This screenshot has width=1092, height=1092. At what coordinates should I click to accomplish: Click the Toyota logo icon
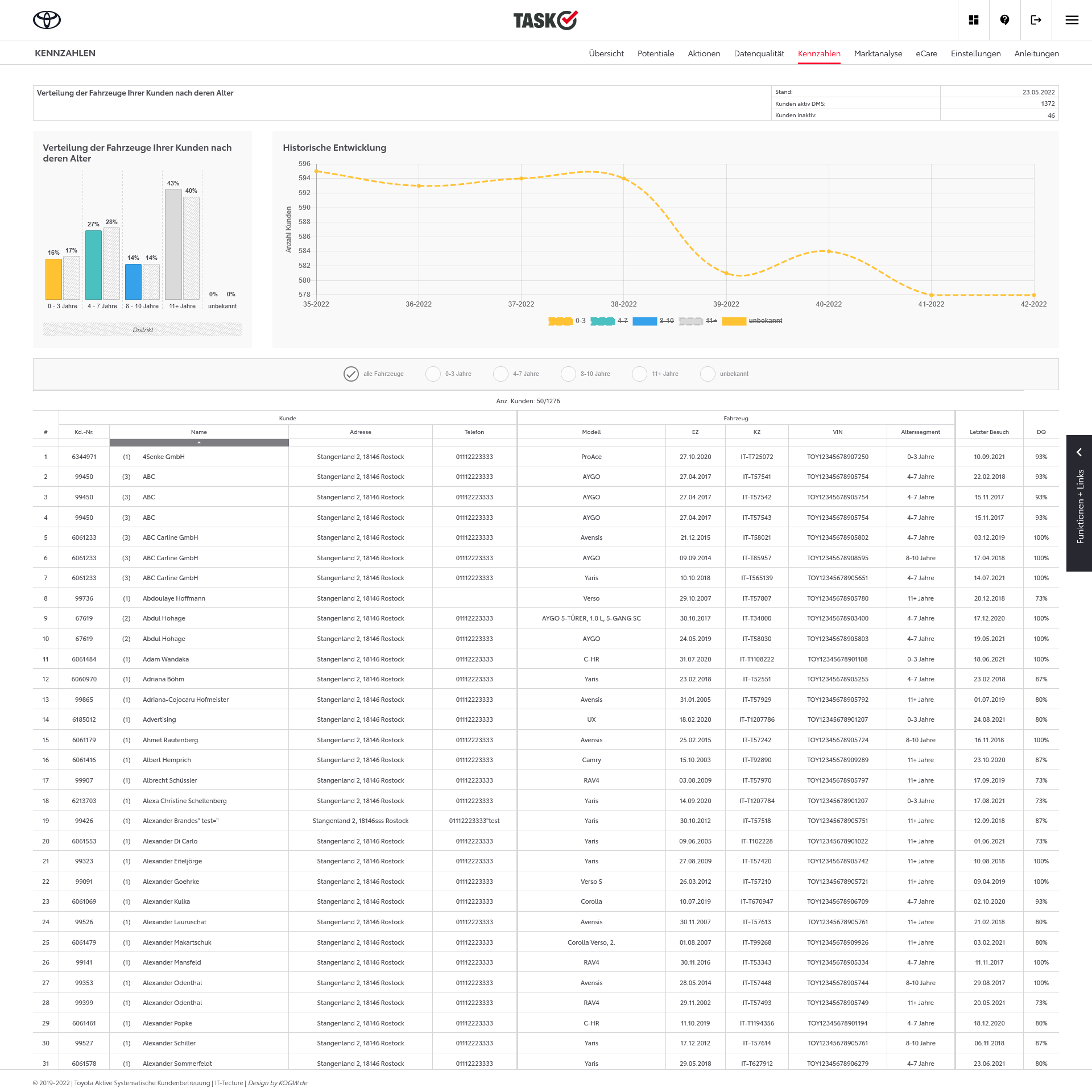(47, 20)
